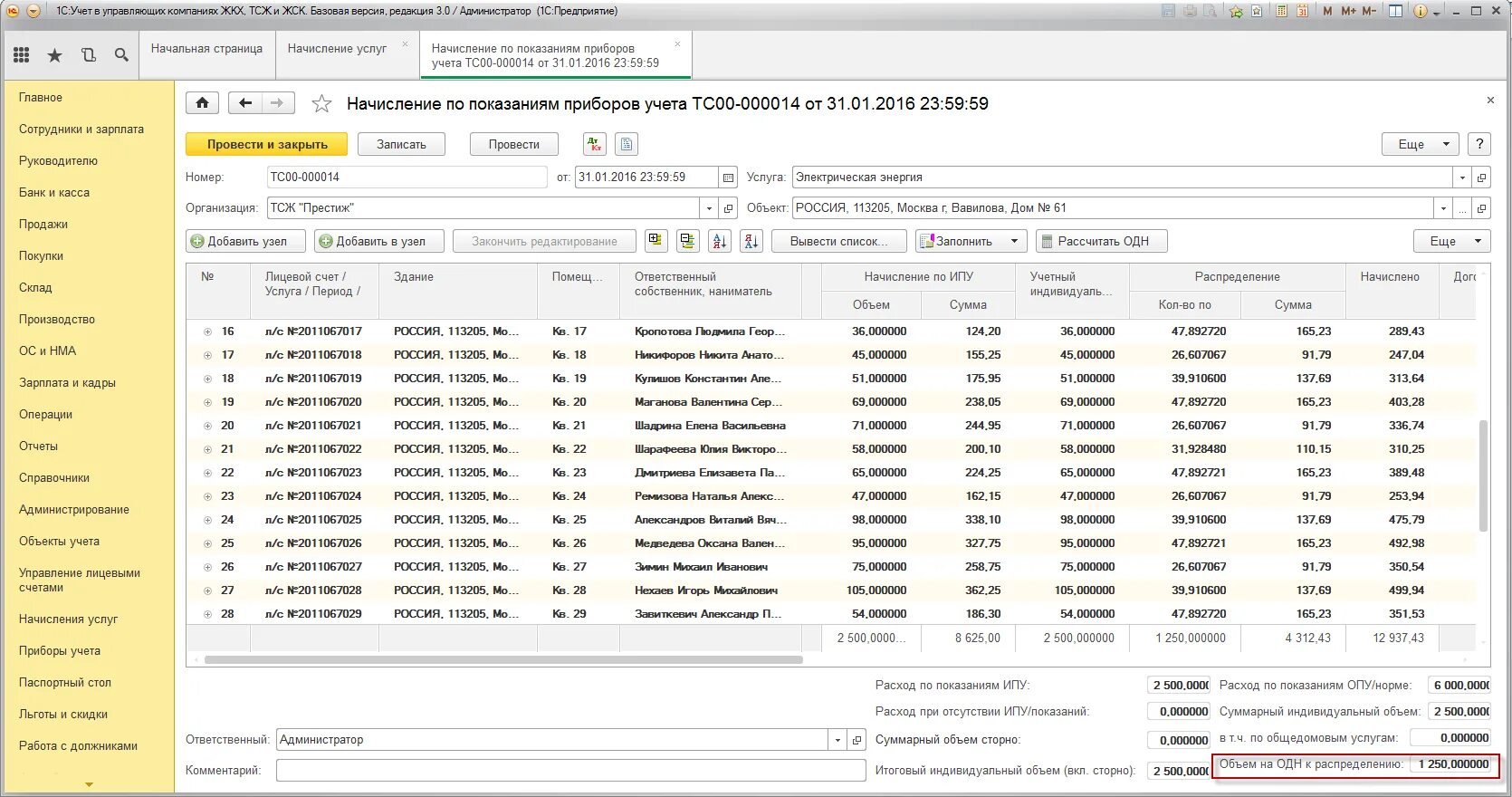Open info icon in title bar
Image resolution: width=1512 pixels, height=797 pixels.
pos(1420,11)
